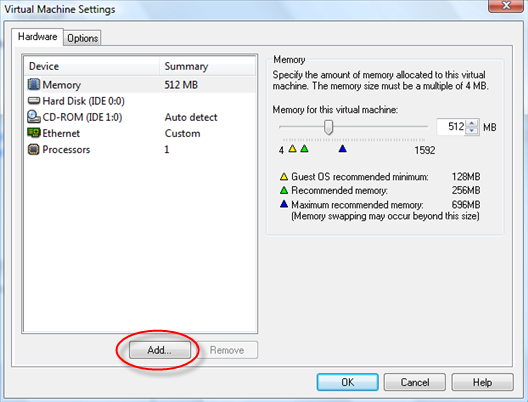
Task: Switch to the Hardware tab
Action: click(37, 37)
